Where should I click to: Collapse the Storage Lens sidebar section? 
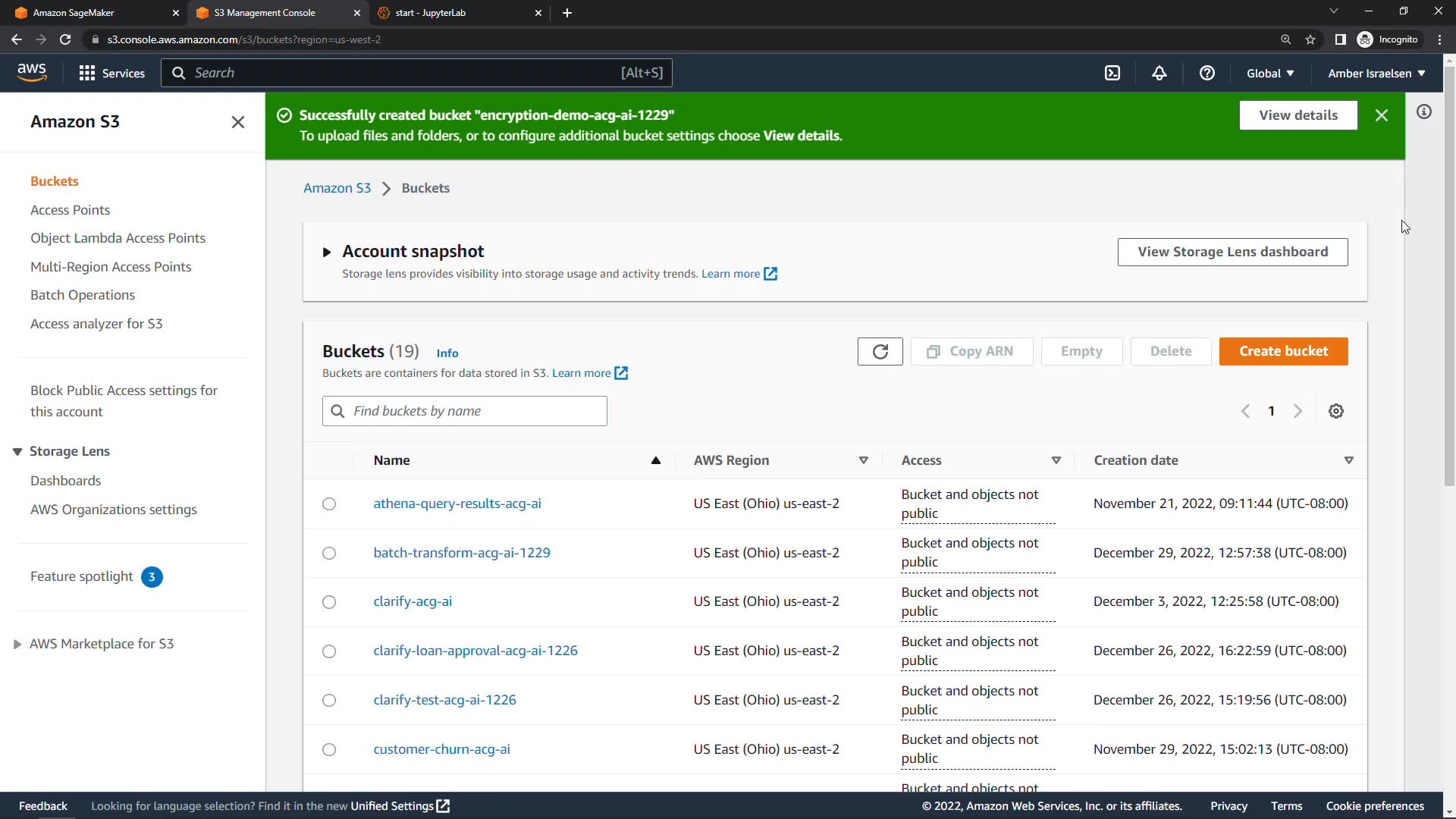click(x=17, y=452)
